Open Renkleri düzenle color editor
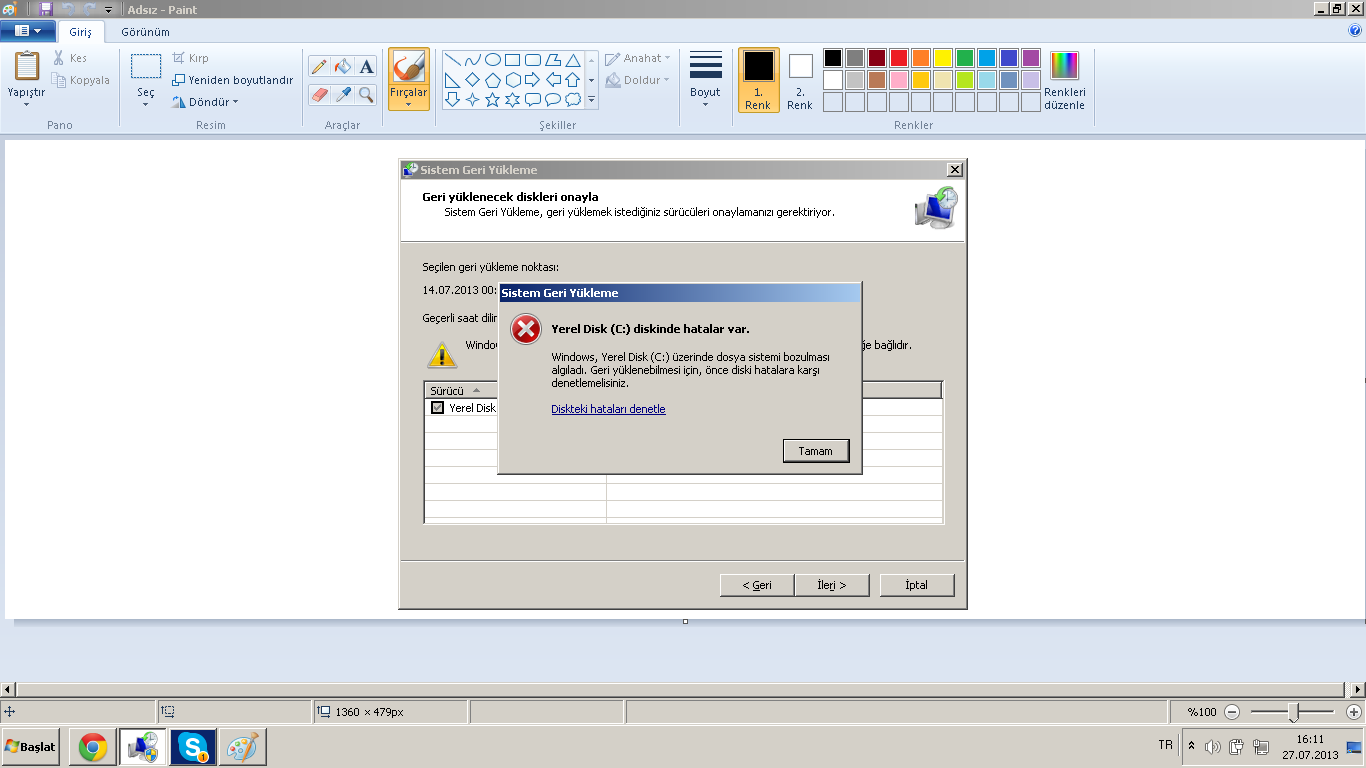Screen dimensions: 1366x768 tap(1064, 80)
